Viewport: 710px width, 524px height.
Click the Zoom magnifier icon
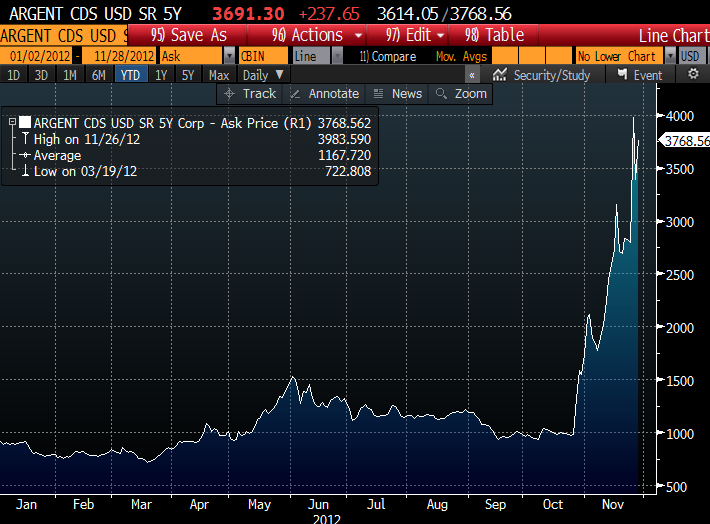tap(441, 93)
